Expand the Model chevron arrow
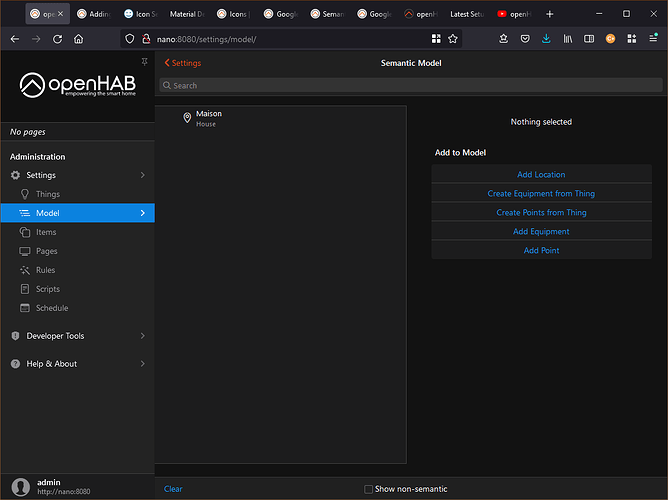The height and width of the screenshot is (500, 668). click(x=143, y=213)
